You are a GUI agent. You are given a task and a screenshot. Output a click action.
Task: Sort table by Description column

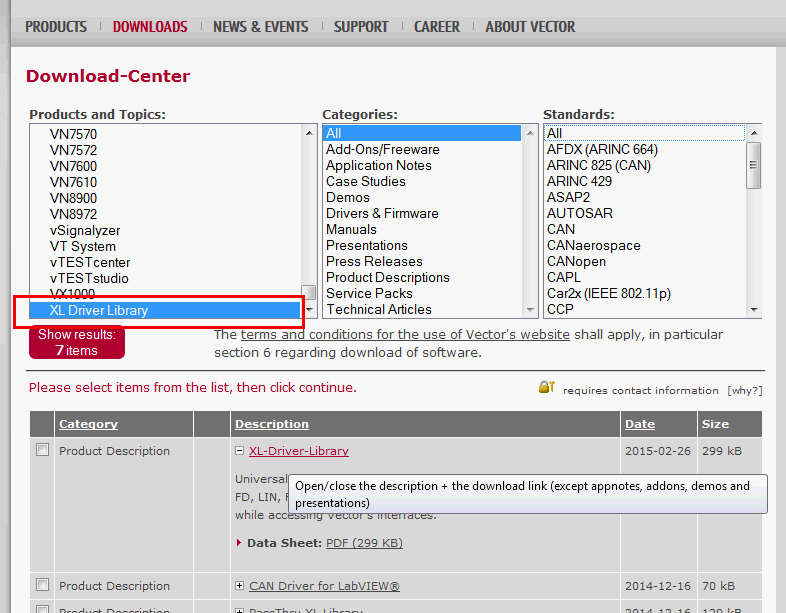click(272, 424)
